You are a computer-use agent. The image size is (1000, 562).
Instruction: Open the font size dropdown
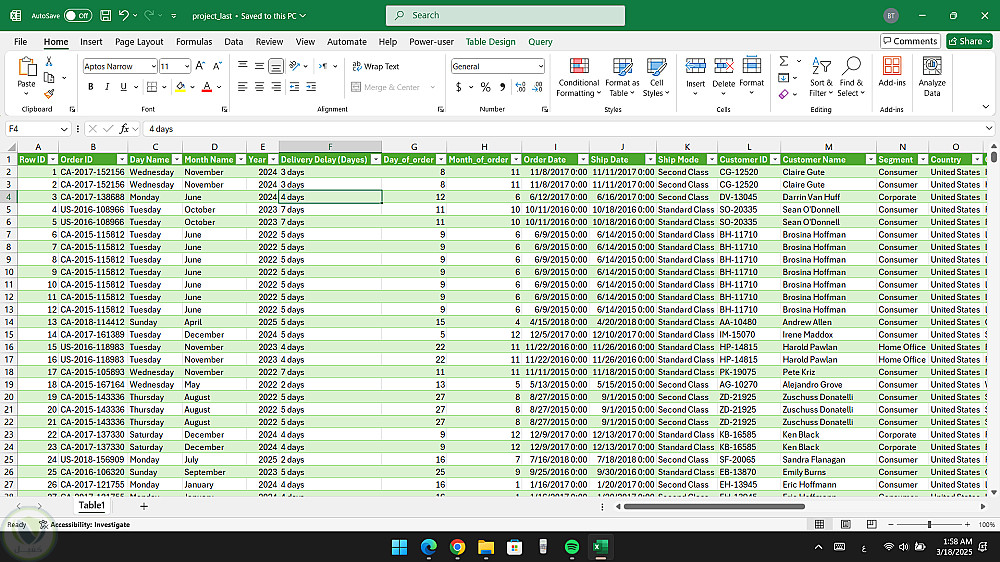pos(187,66)
